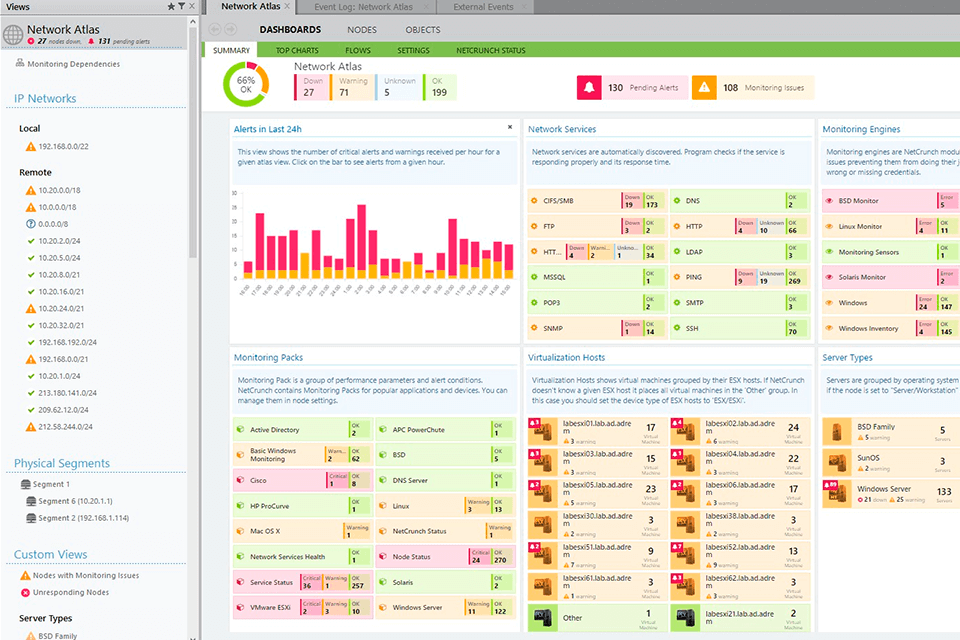Screen dimensions: 960x640
Task: Open the 130 Pending Alerts button
Action: point(632,88)
